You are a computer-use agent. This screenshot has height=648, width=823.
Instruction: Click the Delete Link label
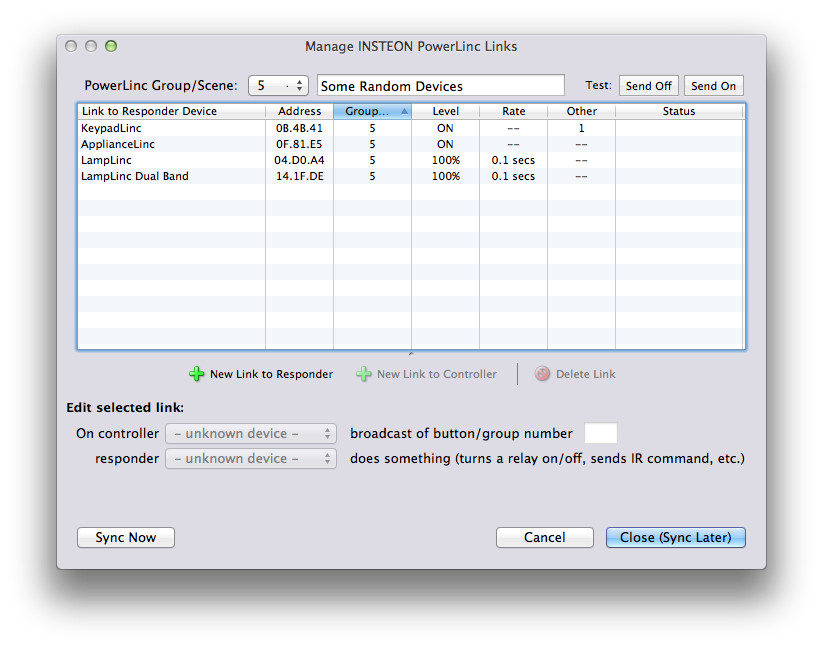click(x=586, y=374)
